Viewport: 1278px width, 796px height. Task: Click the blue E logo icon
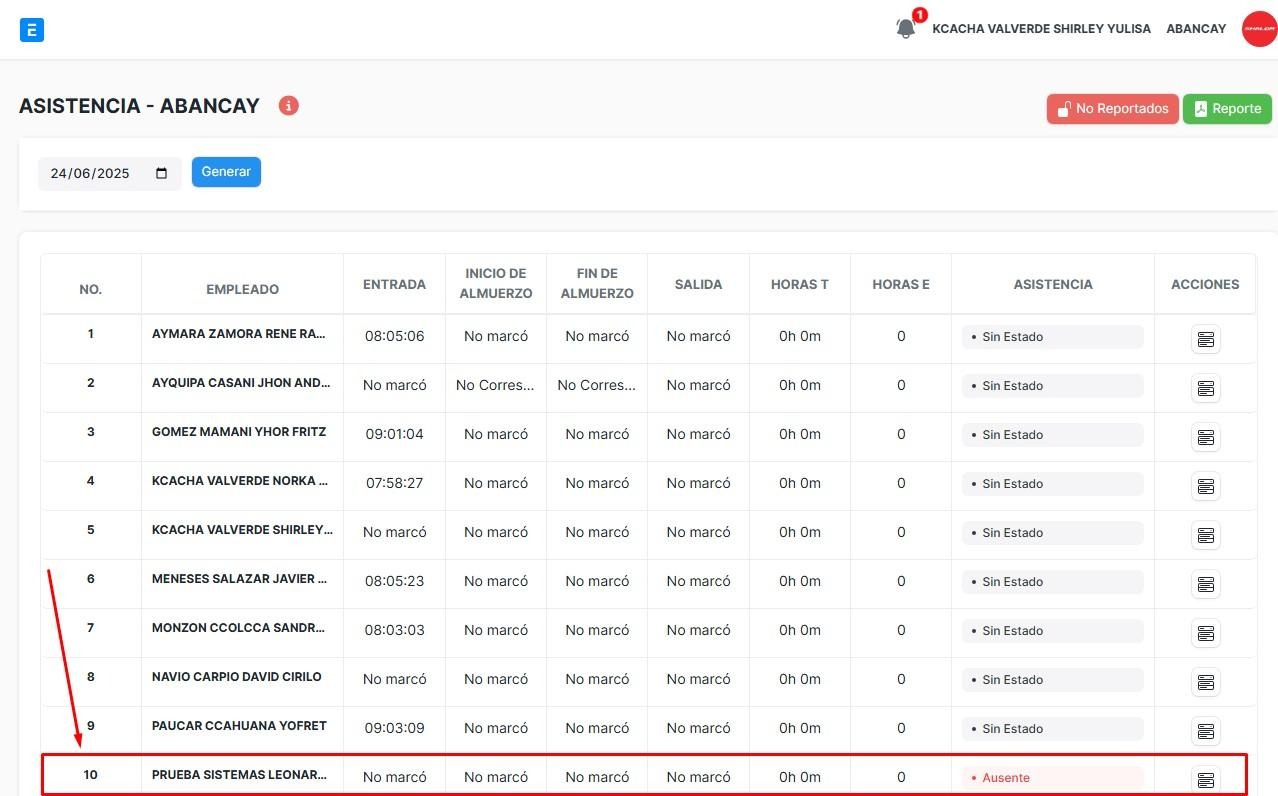click(x=32, y=30)
